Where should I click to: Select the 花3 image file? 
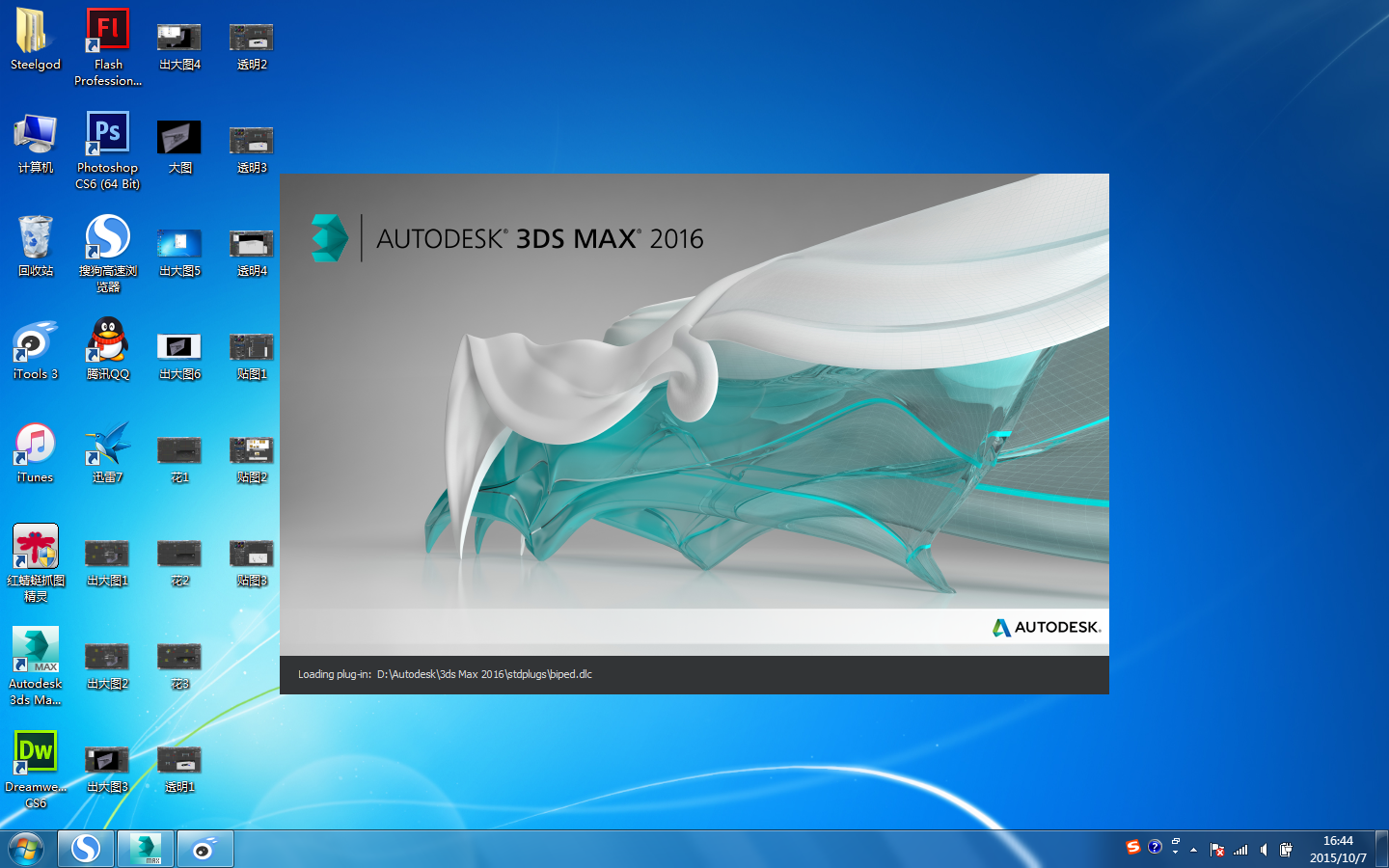(179, 665)
